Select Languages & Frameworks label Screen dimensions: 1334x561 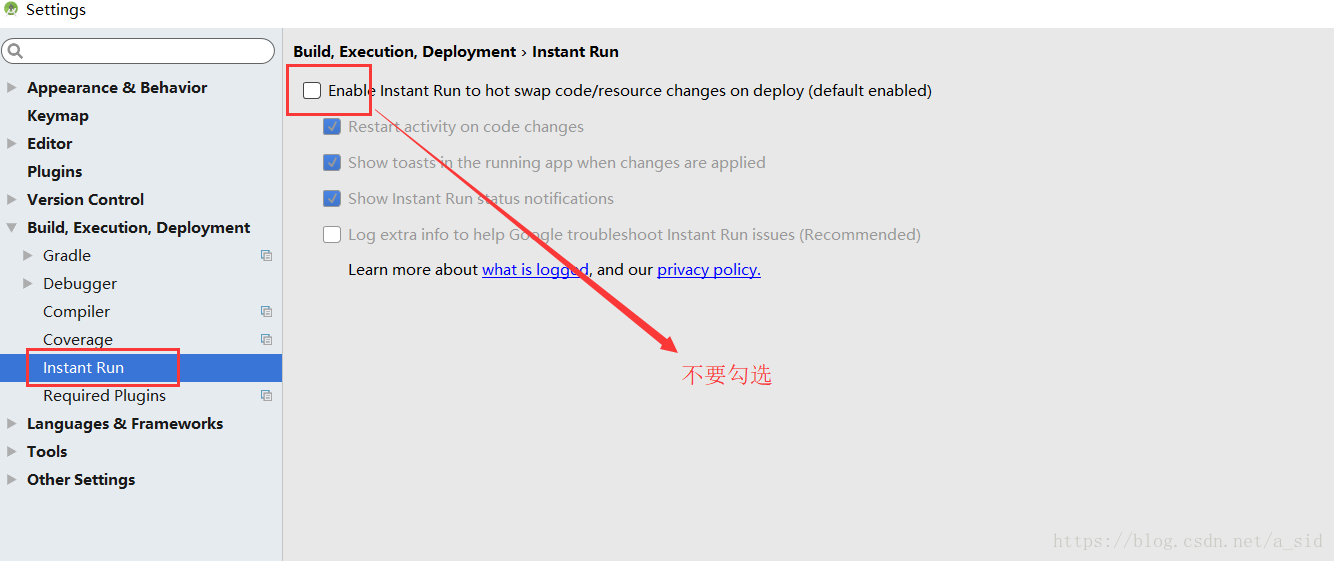pyautogui.click(x=125, y=424)
